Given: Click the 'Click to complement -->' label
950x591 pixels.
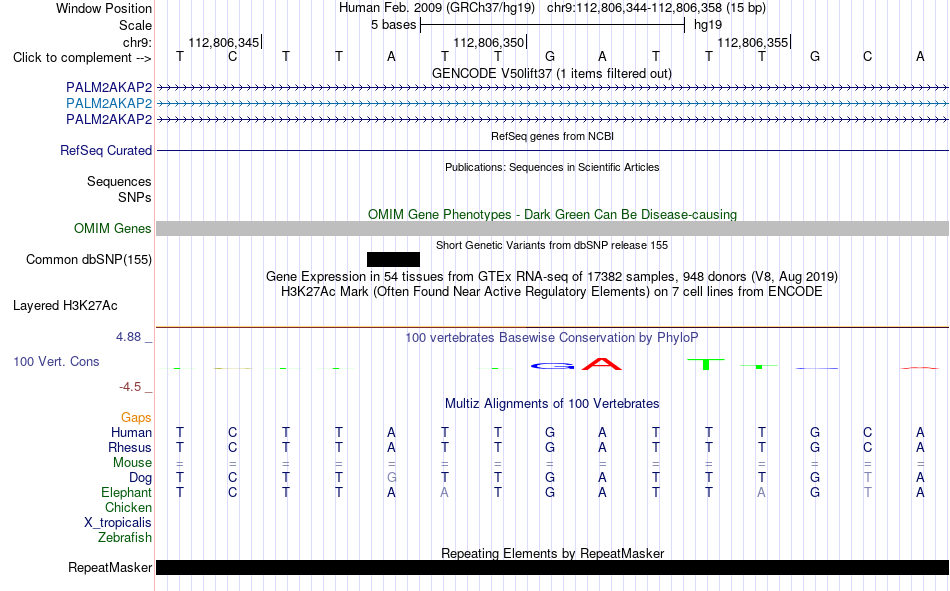Looking at the screenshot, I should 82,58.
